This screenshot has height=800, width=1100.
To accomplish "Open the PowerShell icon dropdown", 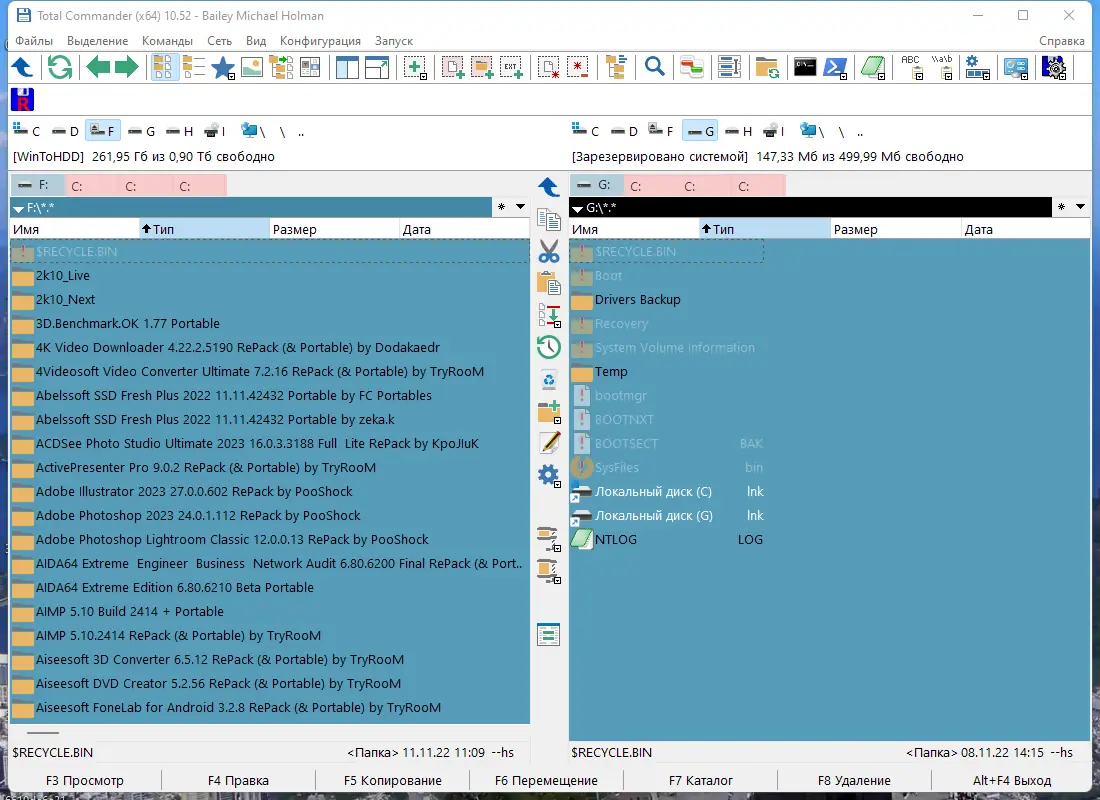I will (x=836, y=68).
